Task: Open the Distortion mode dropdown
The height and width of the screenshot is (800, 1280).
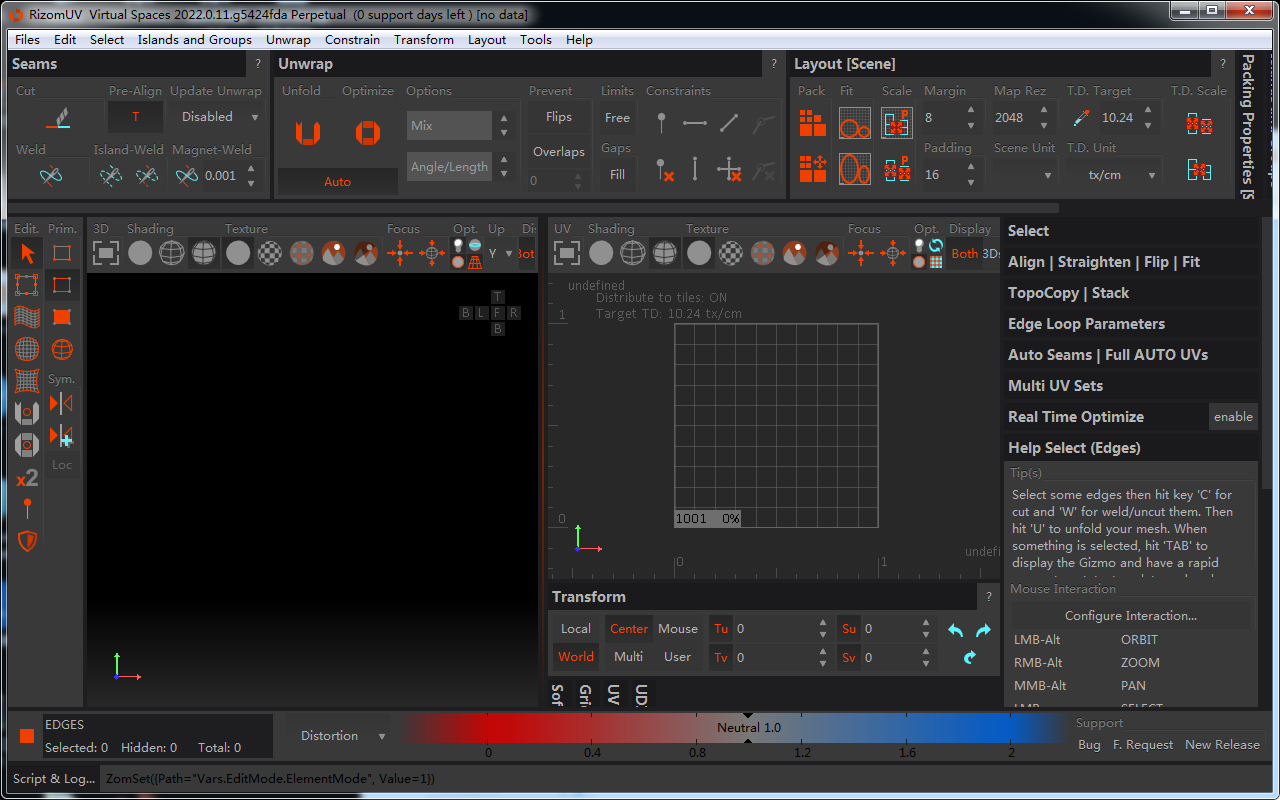Action: pos(342,736)
